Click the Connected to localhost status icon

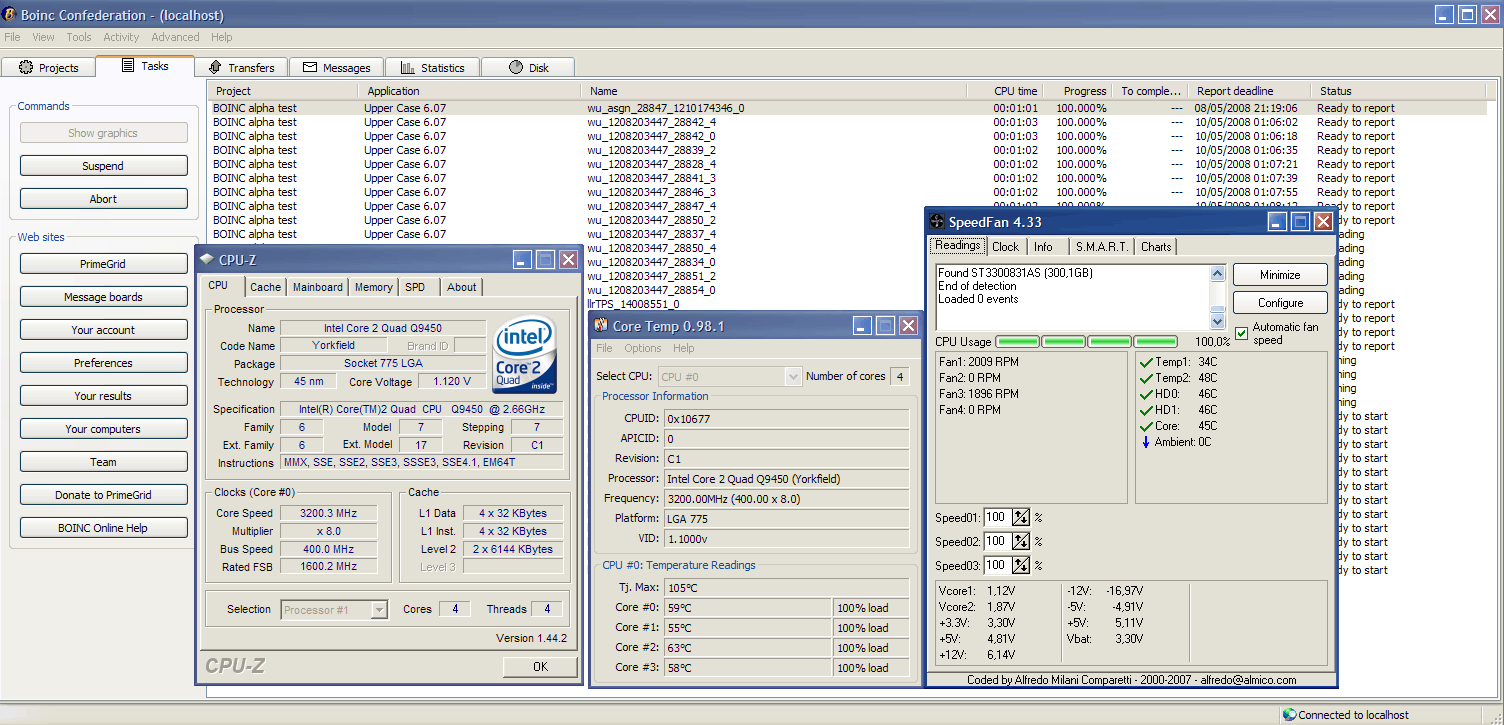click(x=1289, y=715)
